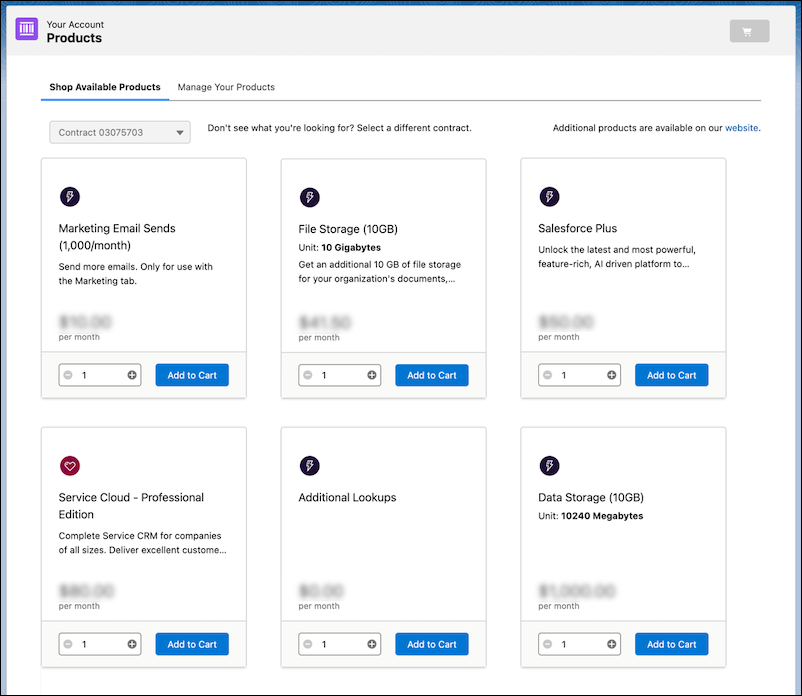Click quantity field for Salesforce Plus
Viewport: 802px width, 696px height.
click(580, 375)
